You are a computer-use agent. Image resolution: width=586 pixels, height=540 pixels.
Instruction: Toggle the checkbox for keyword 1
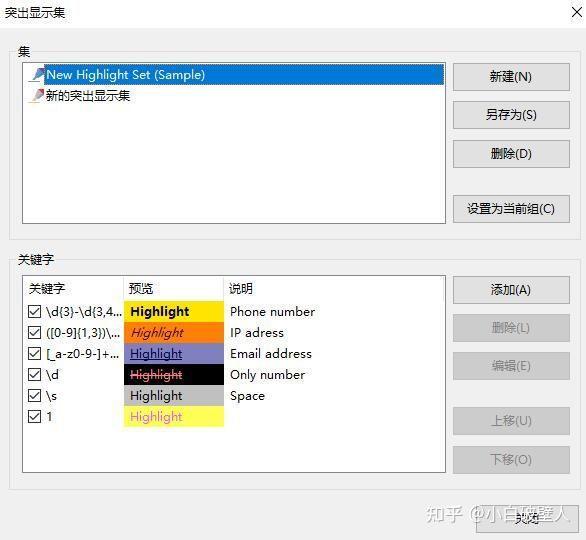[34, 416]
